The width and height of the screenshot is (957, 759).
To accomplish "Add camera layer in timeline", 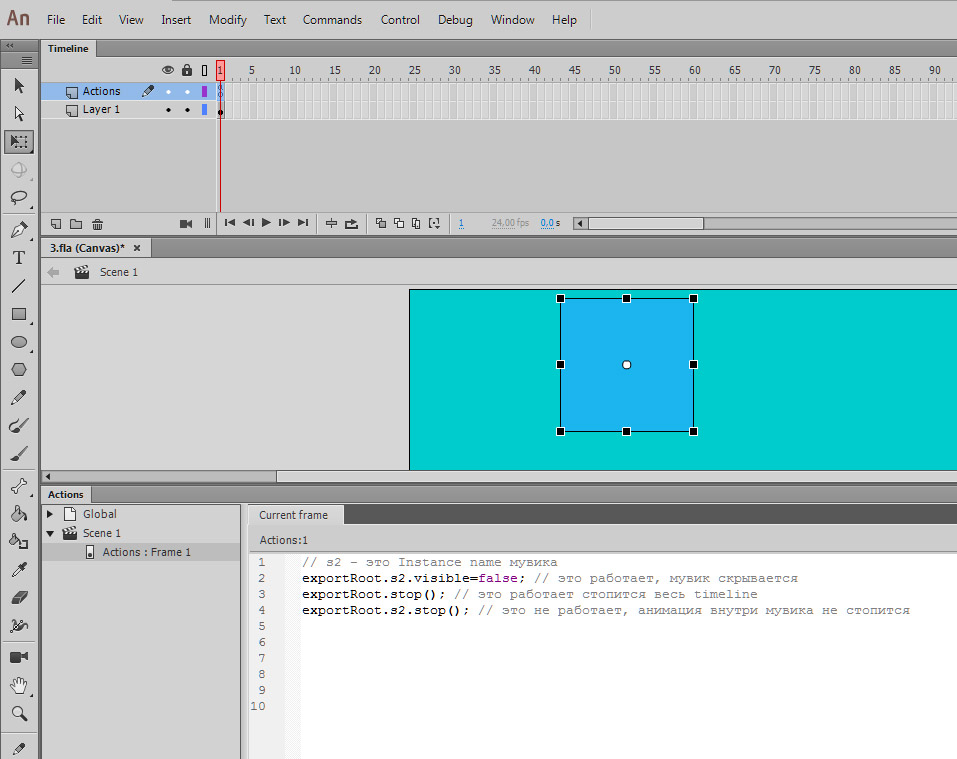I will tap(186, 224).
